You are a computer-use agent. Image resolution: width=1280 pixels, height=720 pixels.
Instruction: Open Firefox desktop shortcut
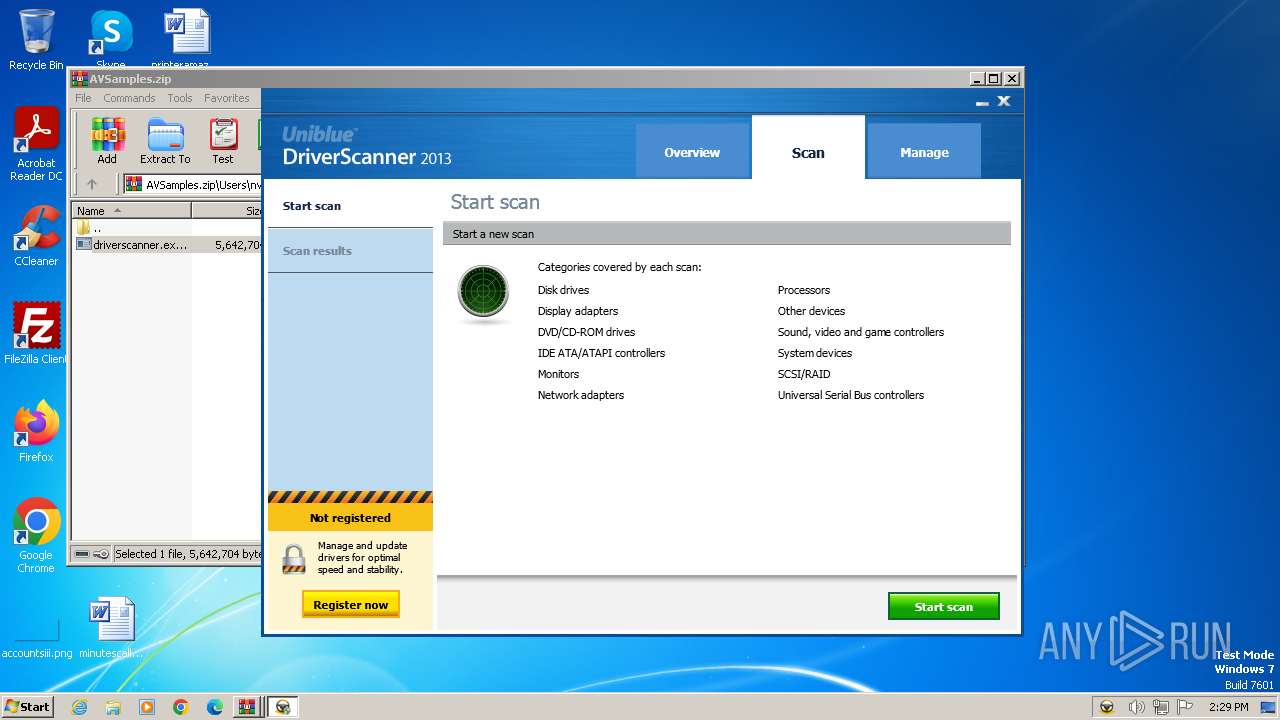click(36, 431)
